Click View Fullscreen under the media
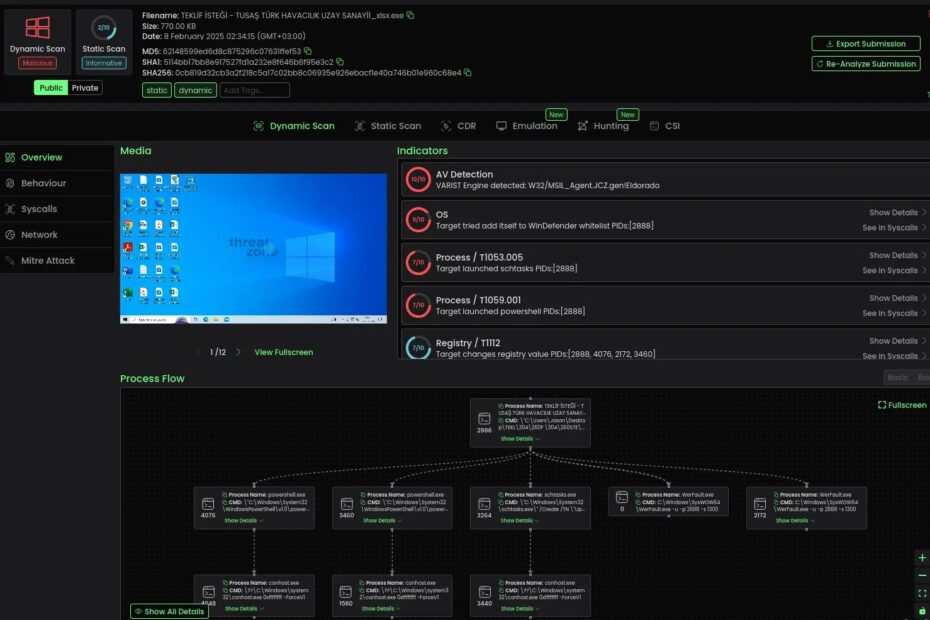The width and height of the screenshot is (930, 620). pos(283,352)
